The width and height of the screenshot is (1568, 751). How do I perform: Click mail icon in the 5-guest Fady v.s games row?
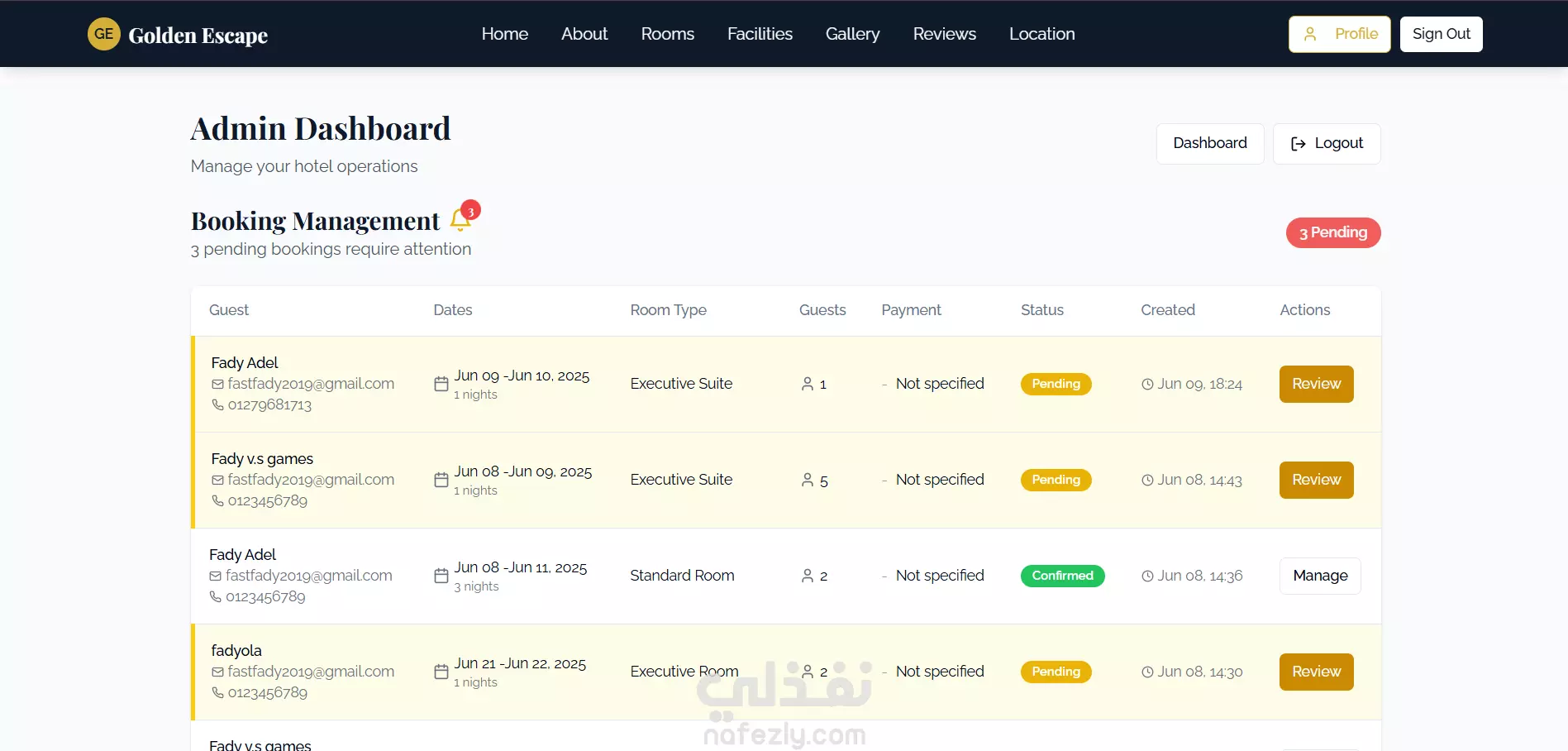tap(217, 480)
